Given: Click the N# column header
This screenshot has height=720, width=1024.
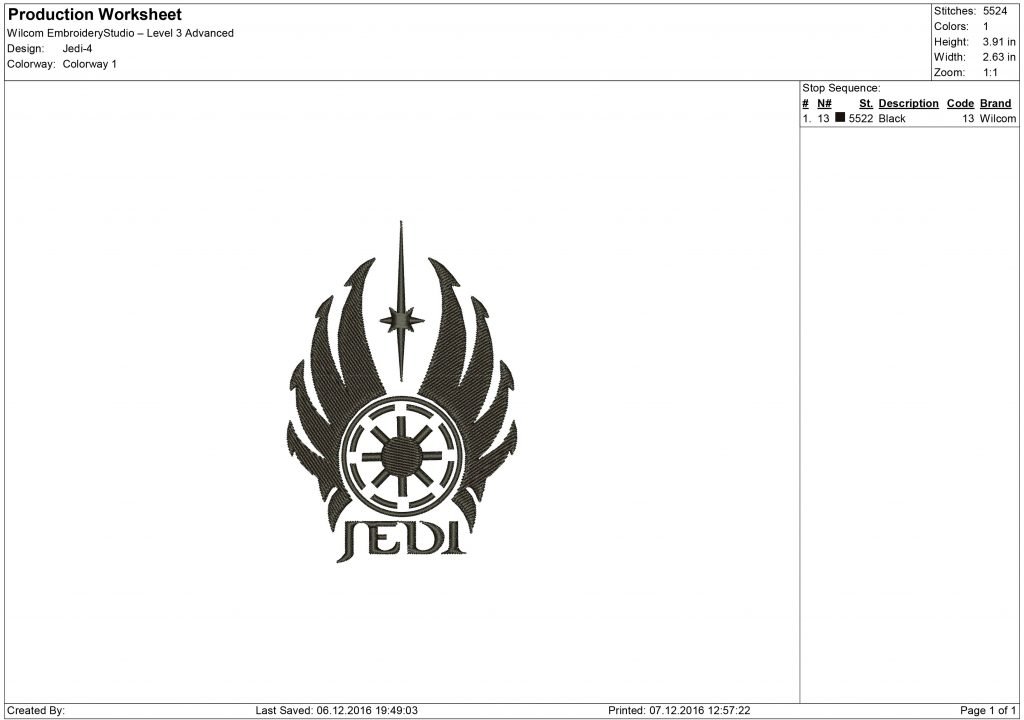Looking at the screenshot, I should pos(823,103).
